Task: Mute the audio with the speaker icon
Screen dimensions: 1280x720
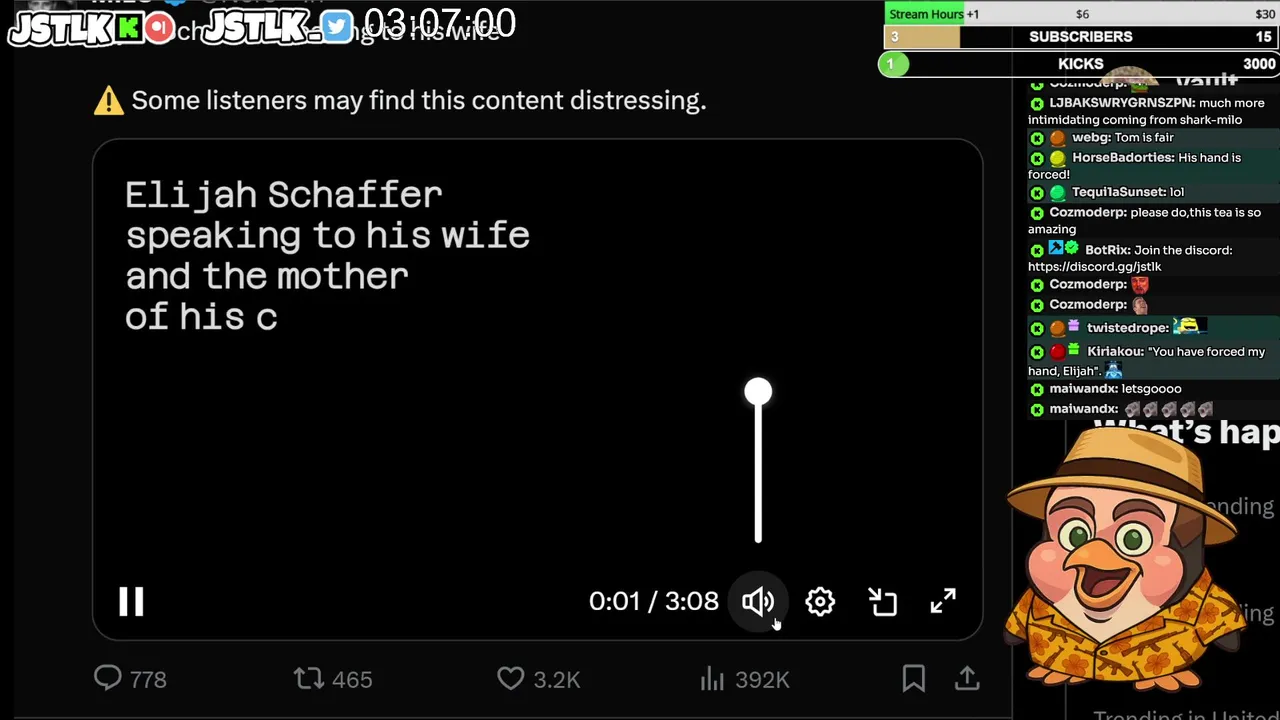Action: 758,601
